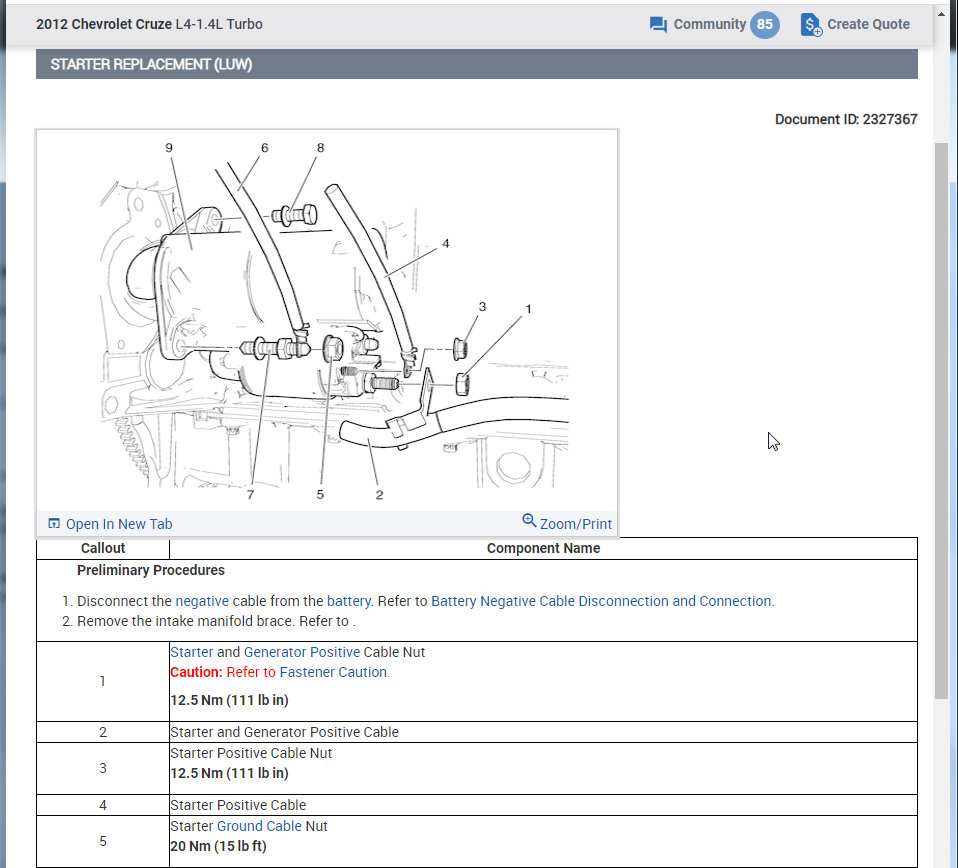The height and width of the screenshot is (868, 958).
Task: Open Battery Negative Cable Disconnection and Connection
Action: 601,601
